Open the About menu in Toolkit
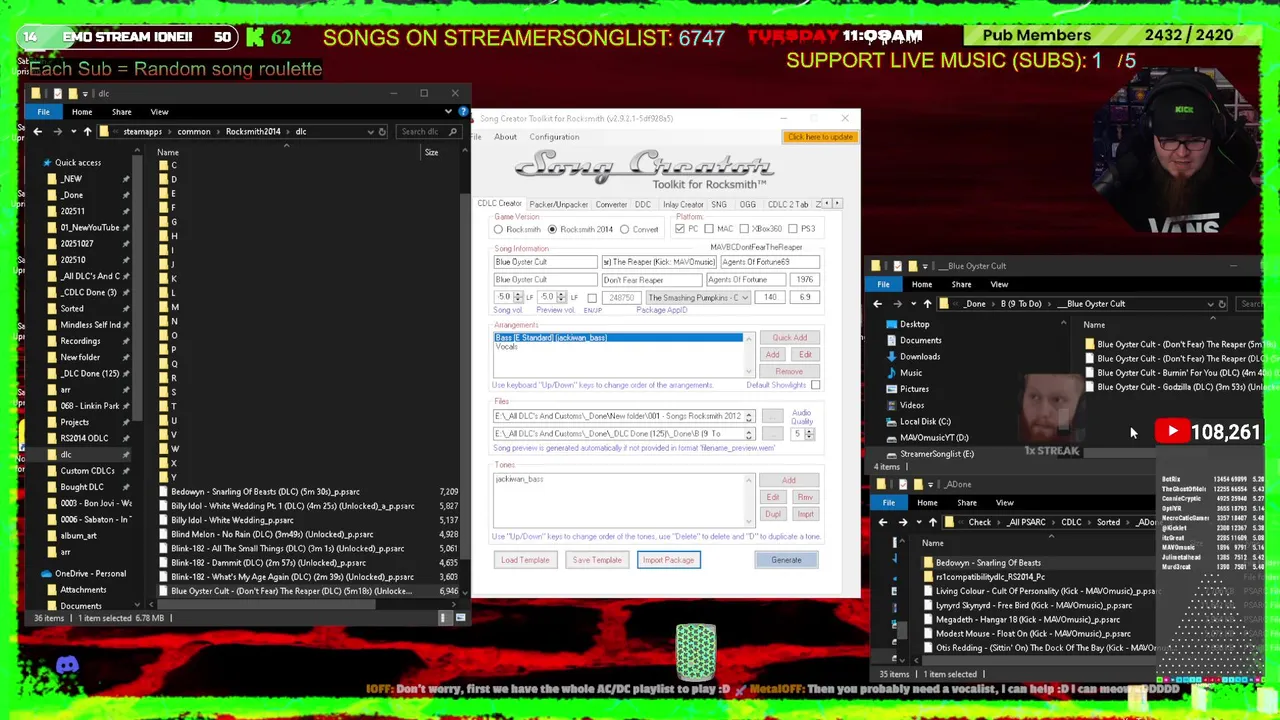 [505, 137]
